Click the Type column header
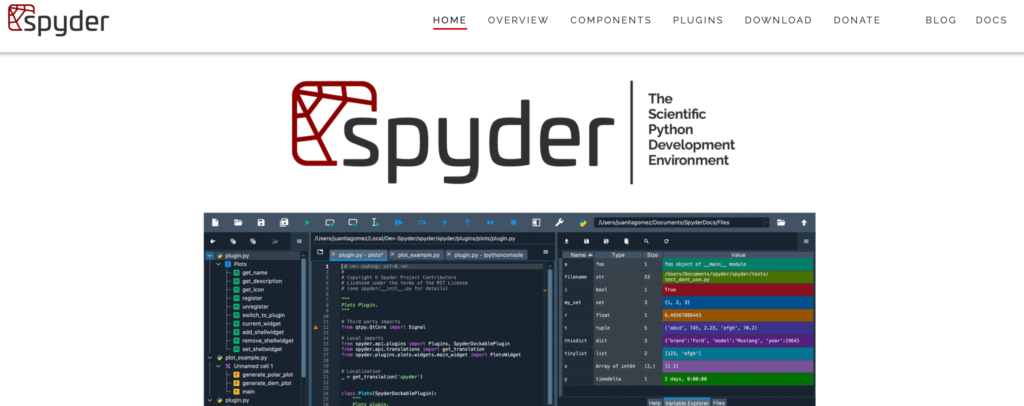Image resolution: width=1024 pixels, height=406 pixels. 618,255
